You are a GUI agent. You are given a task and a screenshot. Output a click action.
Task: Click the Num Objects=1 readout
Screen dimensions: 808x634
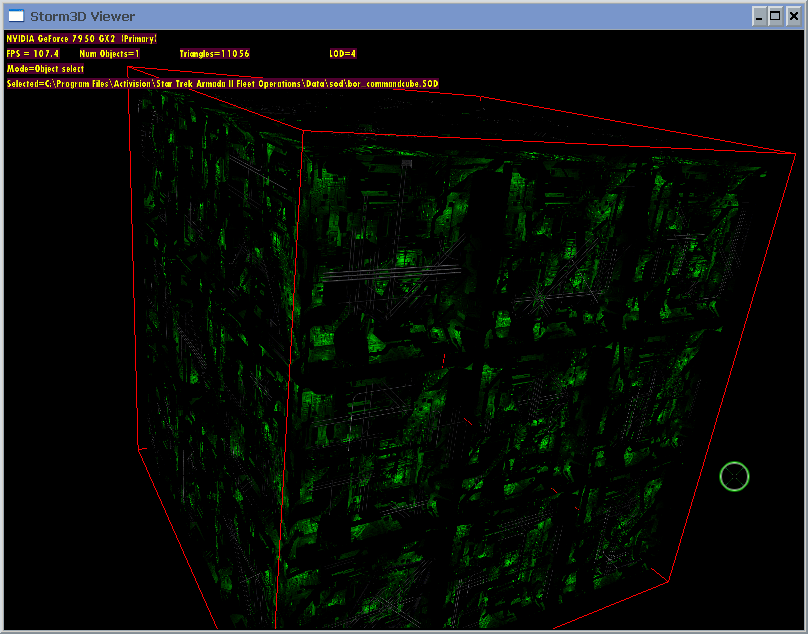[x=109, y=53]
